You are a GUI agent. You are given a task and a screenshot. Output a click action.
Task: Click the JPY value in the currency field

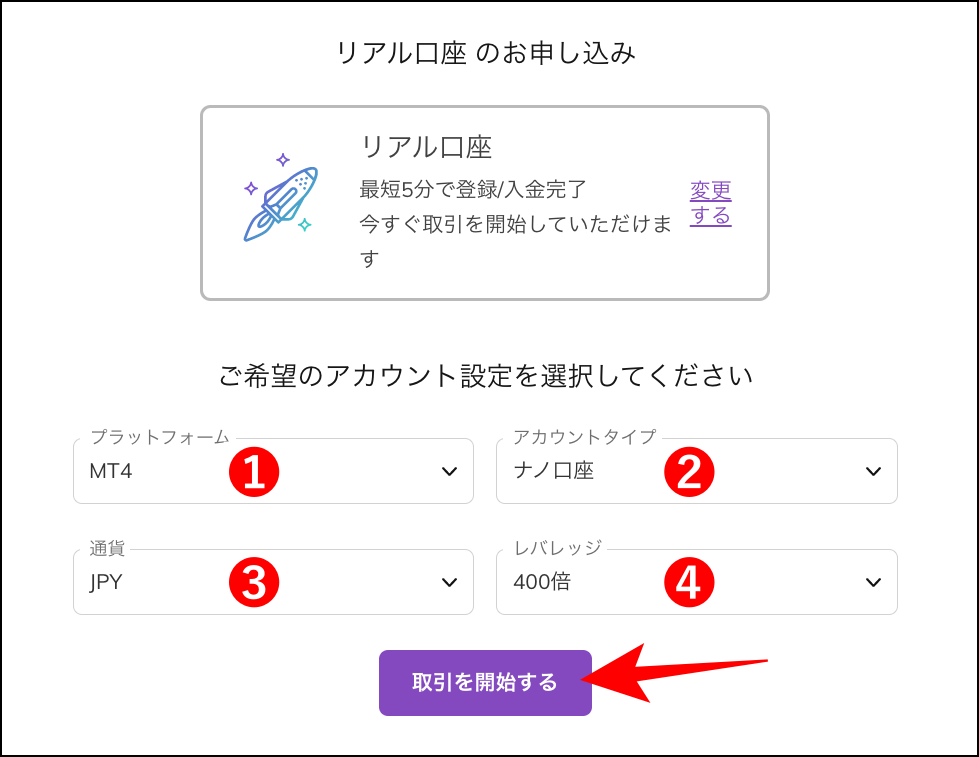pos(106,582)
